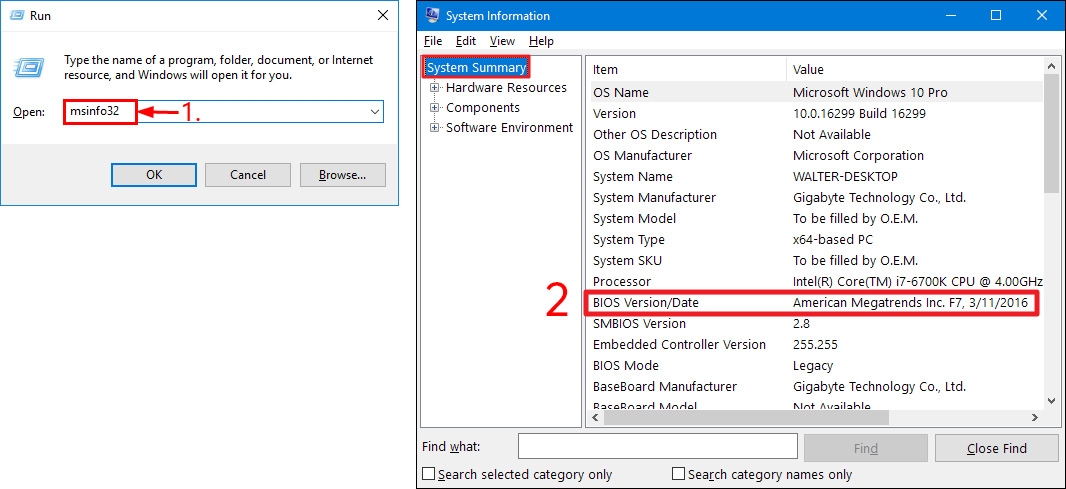
Task: Select System Summary in the tree
Action: pos(476,67)
